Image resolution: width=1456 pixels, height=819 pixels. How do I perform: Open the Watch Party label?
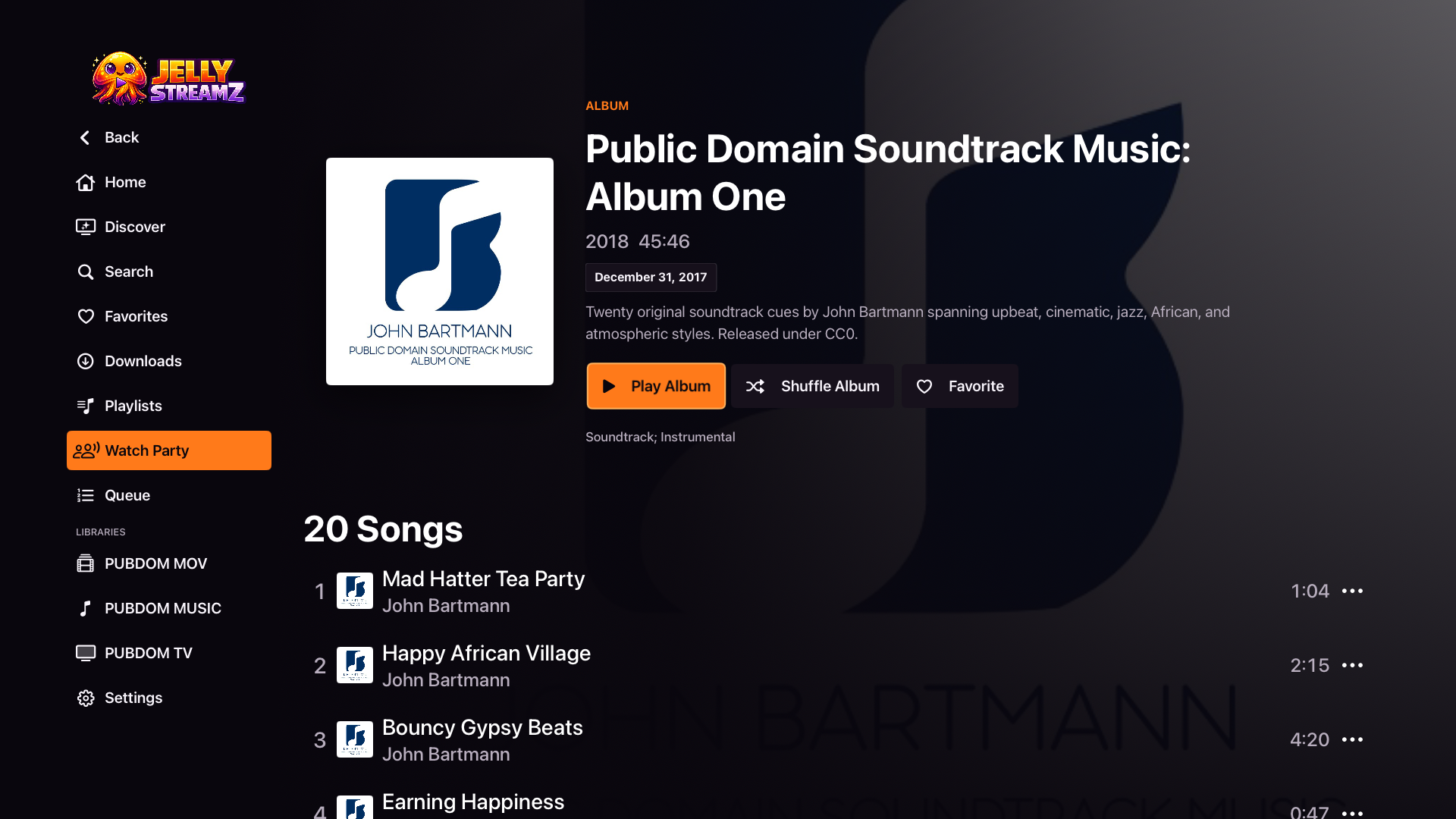147,450
